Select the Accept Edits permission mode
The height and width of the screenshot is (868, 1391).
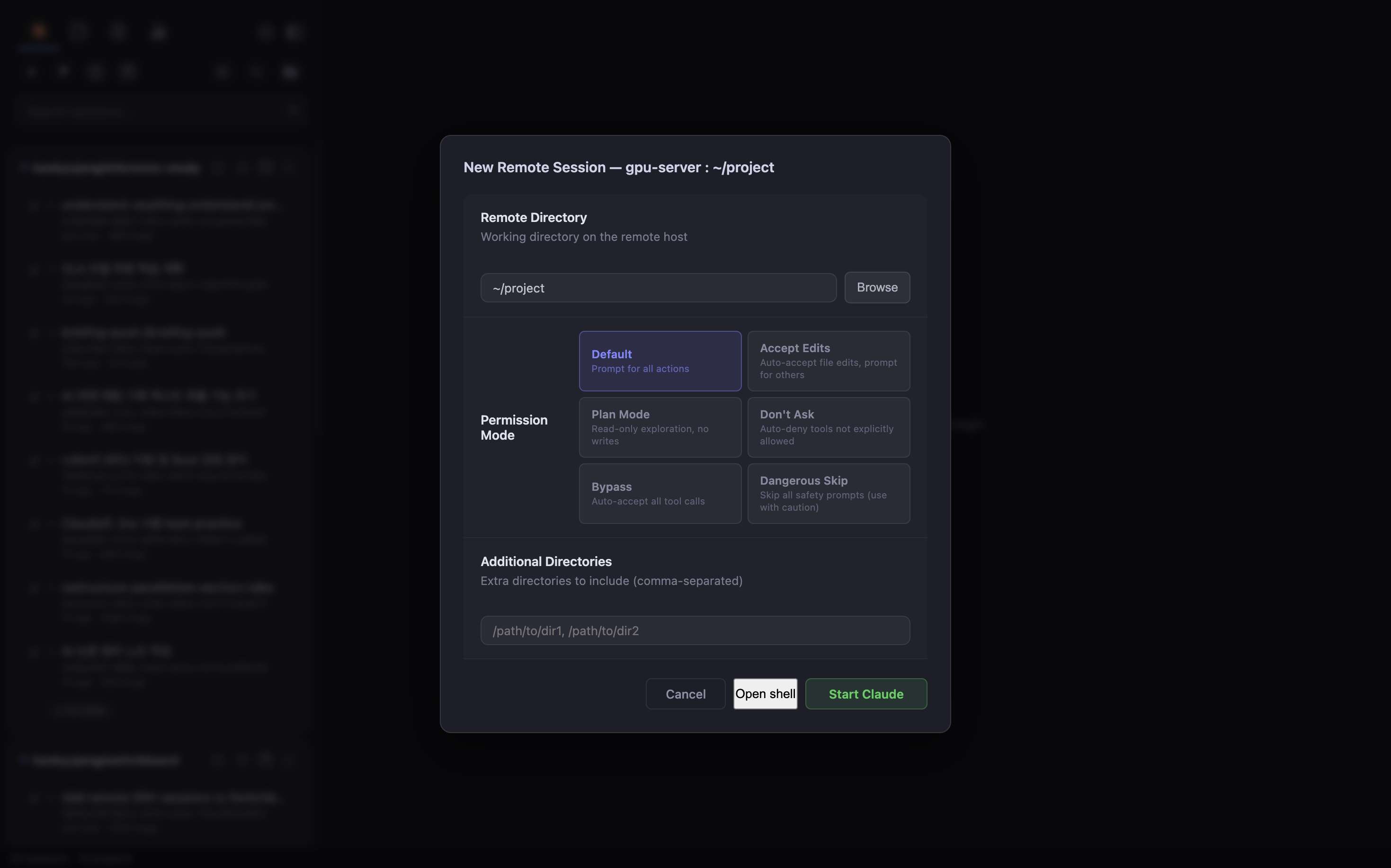[x=829, y=361]
